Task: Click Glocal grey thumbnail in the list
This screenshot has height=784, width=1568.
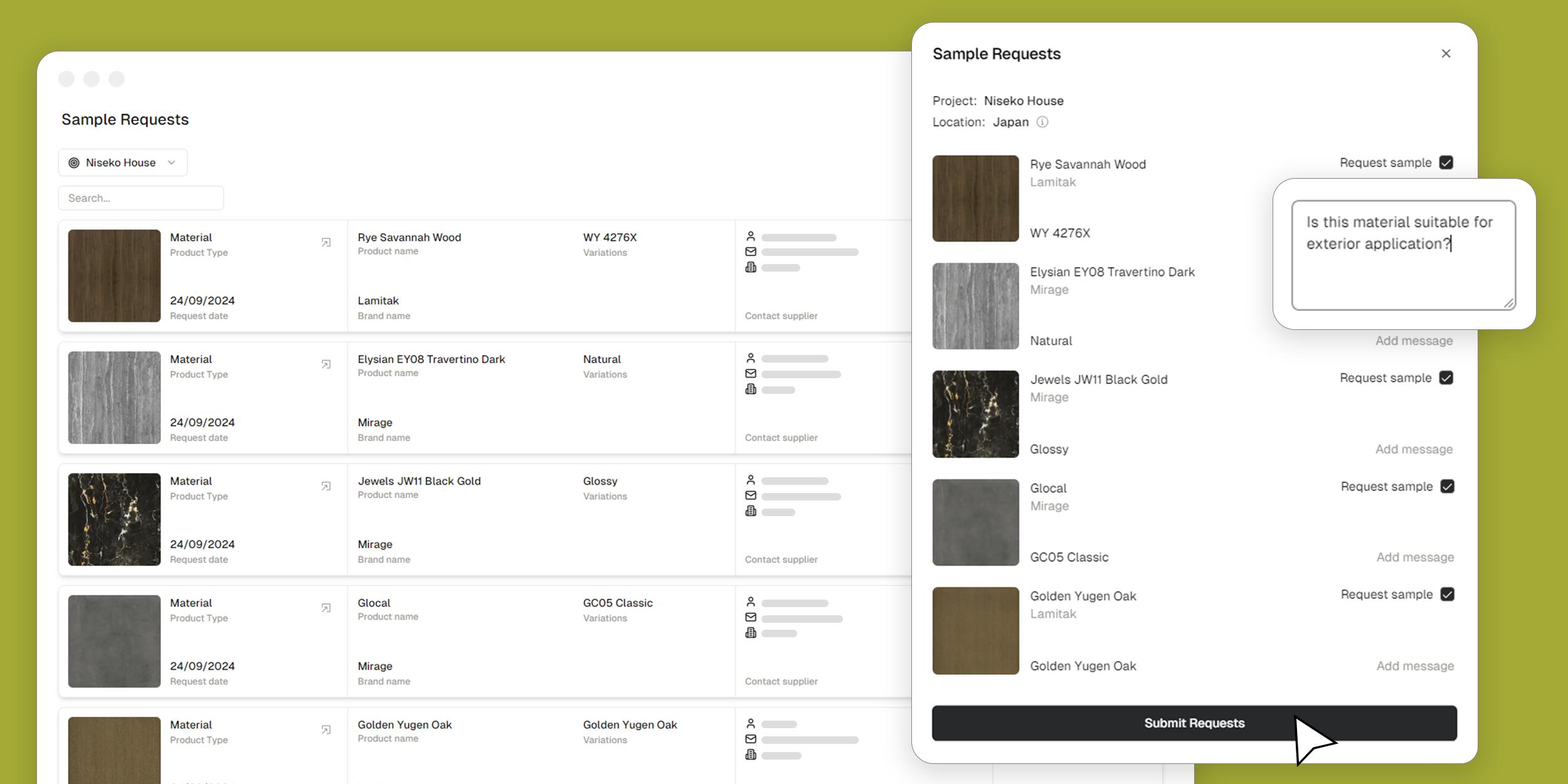Action: coord(114,640)
